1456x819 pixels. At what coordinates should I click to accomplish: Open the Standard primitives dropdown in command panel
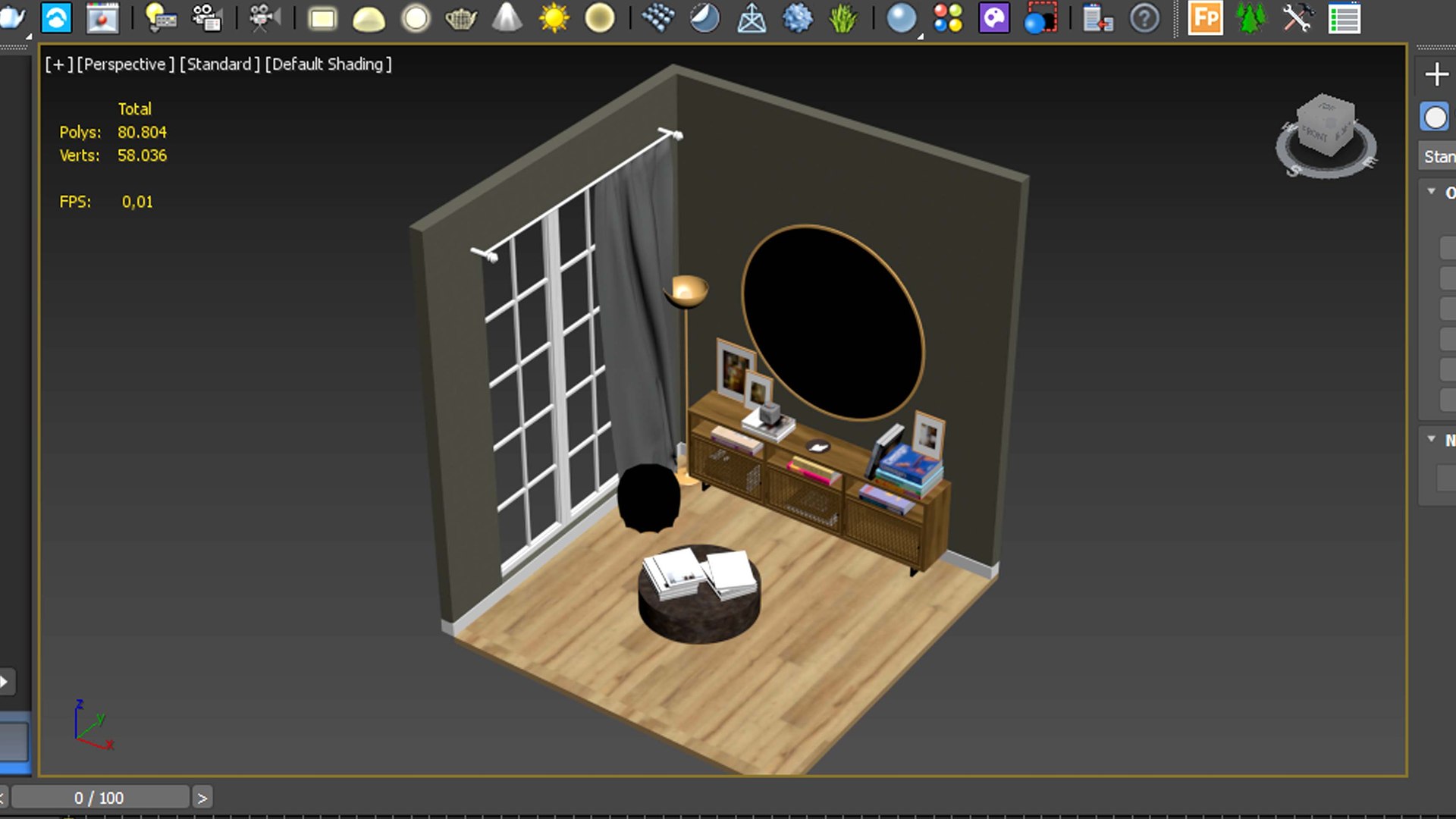point(1439,157)
